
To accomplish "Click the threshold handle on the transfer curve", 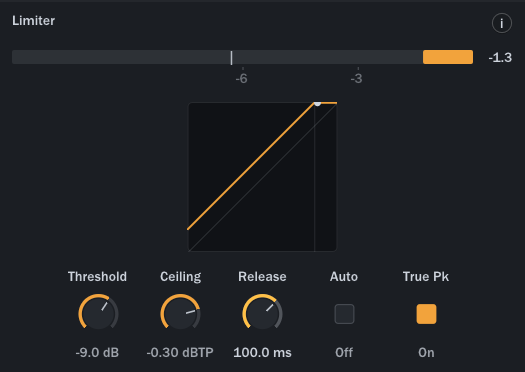I will coord(317,104).
